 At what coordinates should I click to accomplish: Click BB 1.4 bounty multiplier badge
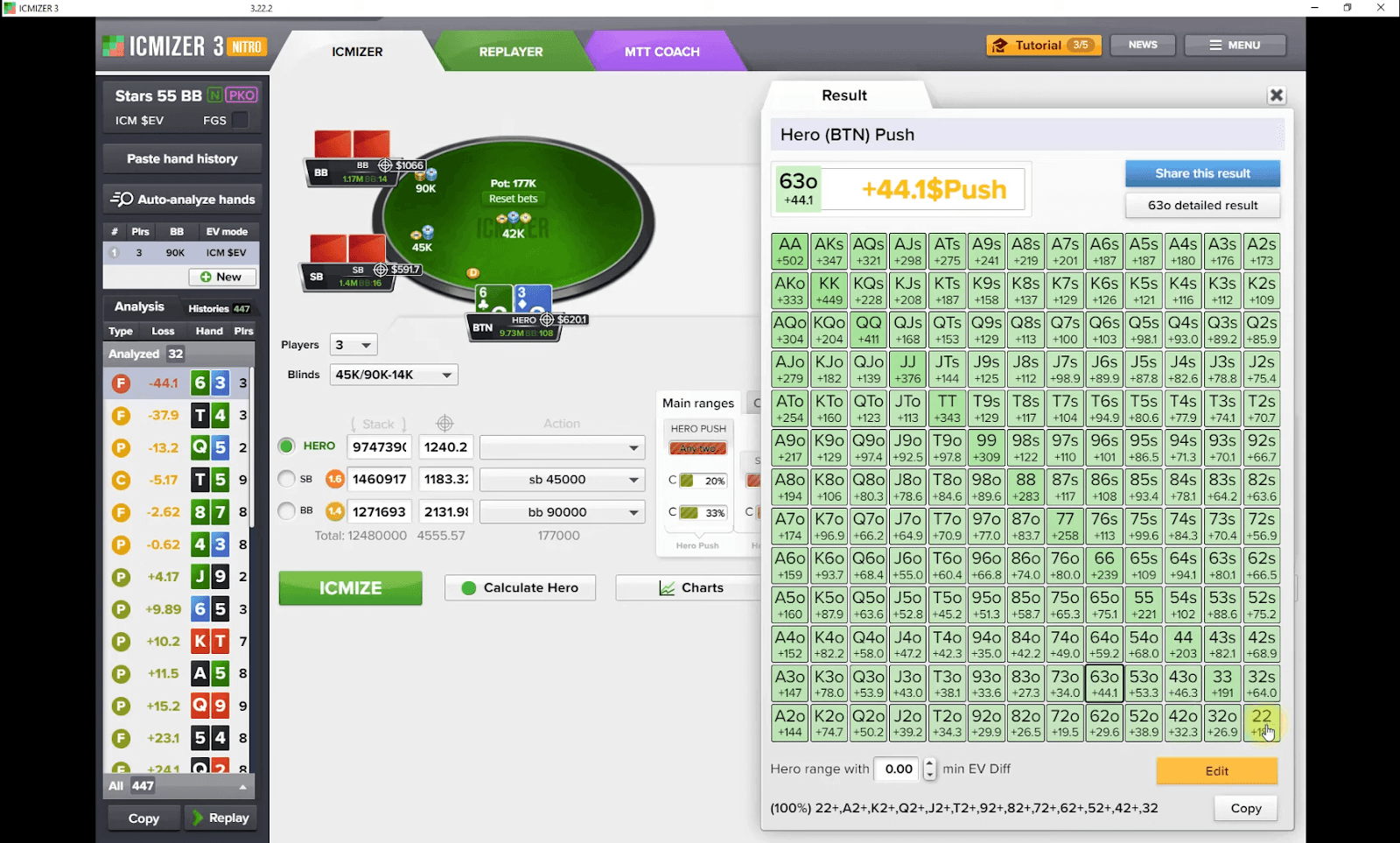coord(334,511)
